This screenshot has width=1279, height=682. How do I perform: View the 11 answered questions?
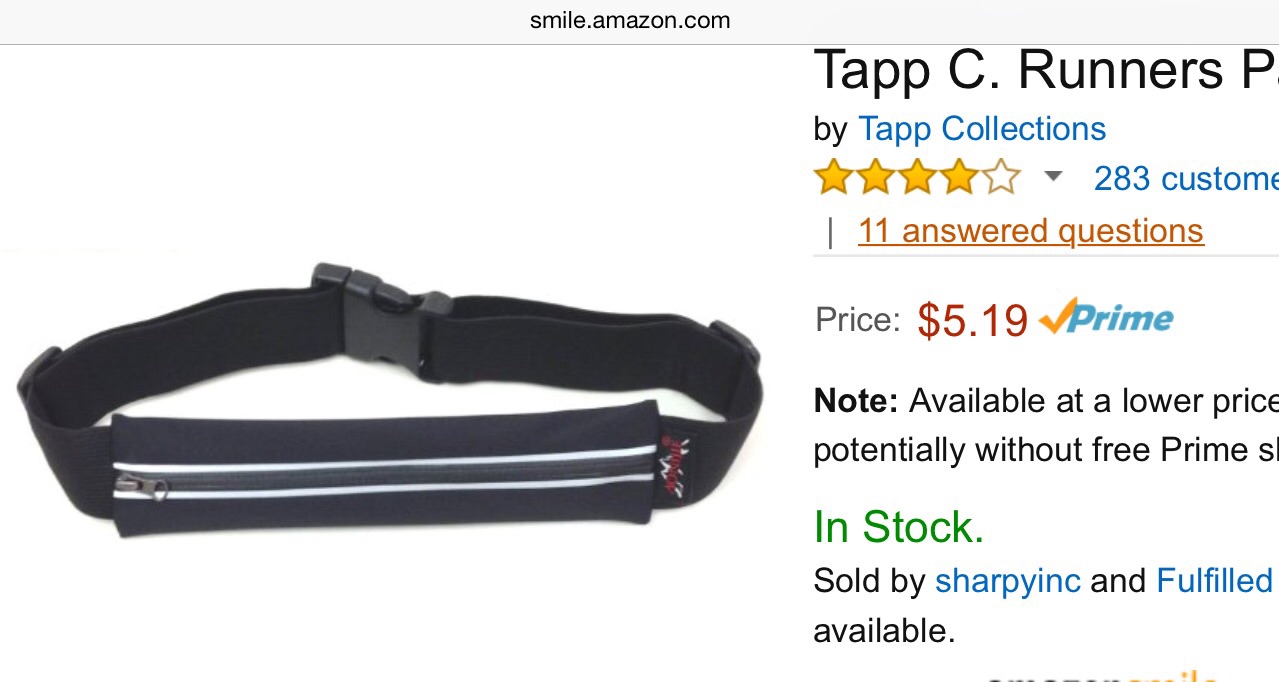pos(1030,231)
